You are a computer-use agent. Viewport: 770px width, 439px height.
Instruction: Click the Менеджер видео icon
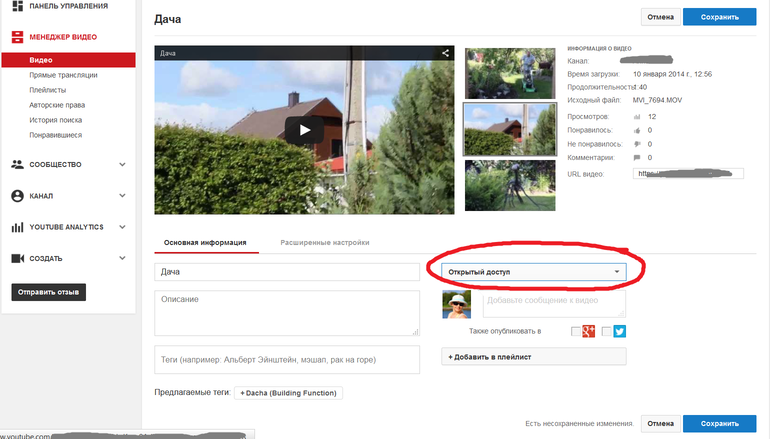tap(17, 37)
